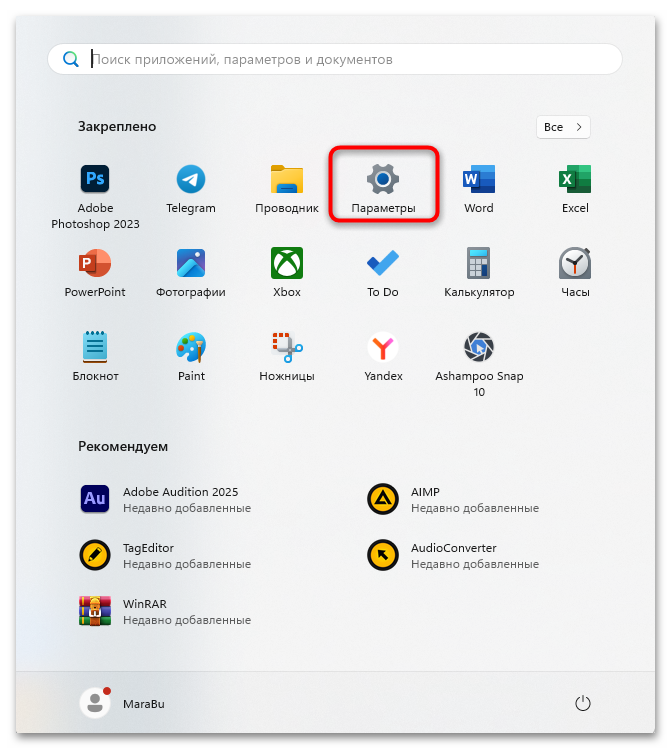Launch Xbox app icon

click(x=287, y=263)
